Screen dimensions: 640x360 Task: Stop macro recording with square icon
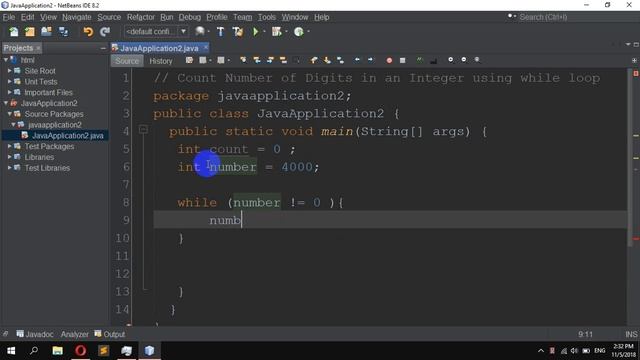tap(402, 60)
